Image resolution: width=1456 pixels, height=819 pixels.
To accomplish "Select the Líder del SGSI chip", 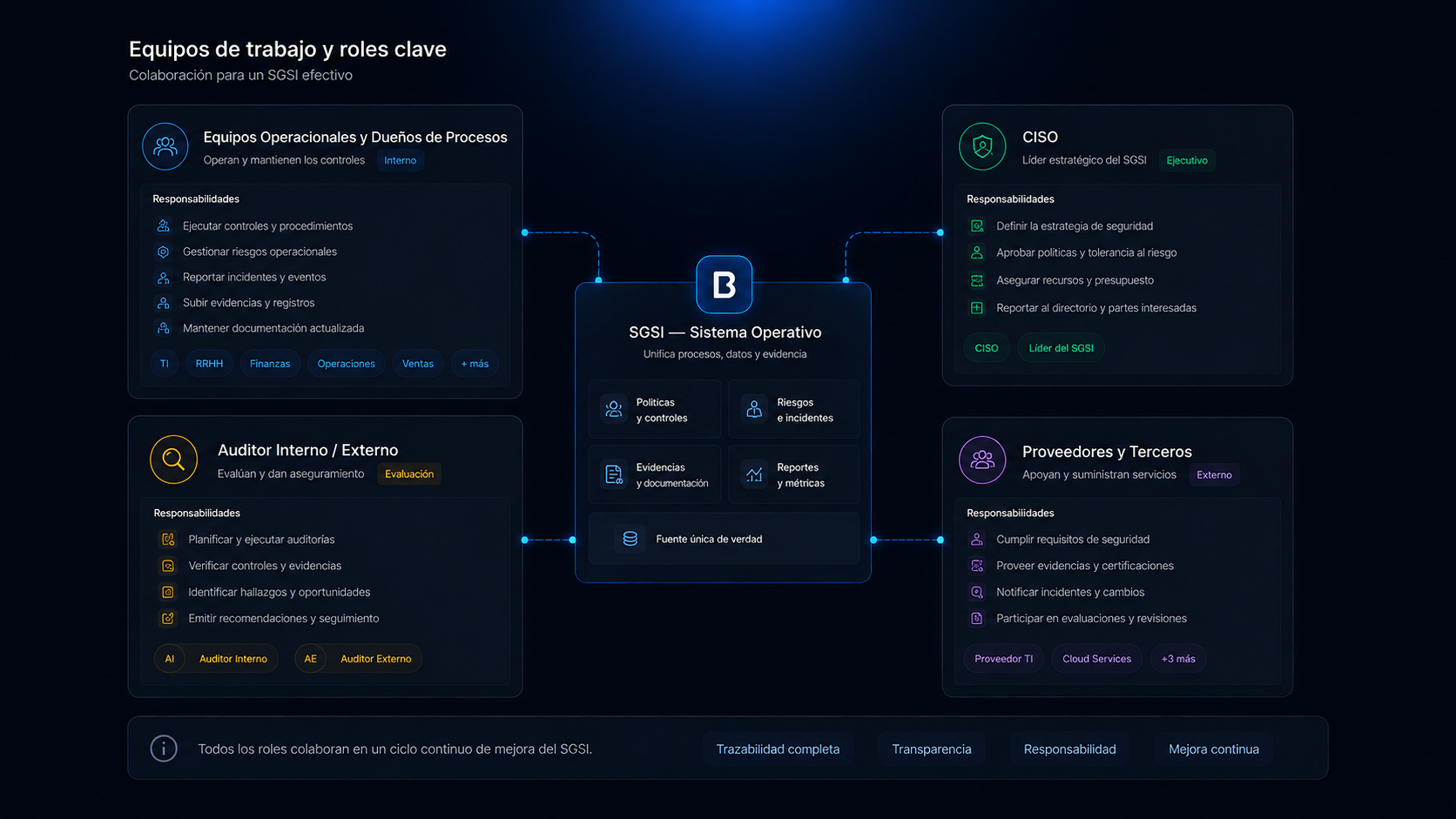I will 1062,348.
